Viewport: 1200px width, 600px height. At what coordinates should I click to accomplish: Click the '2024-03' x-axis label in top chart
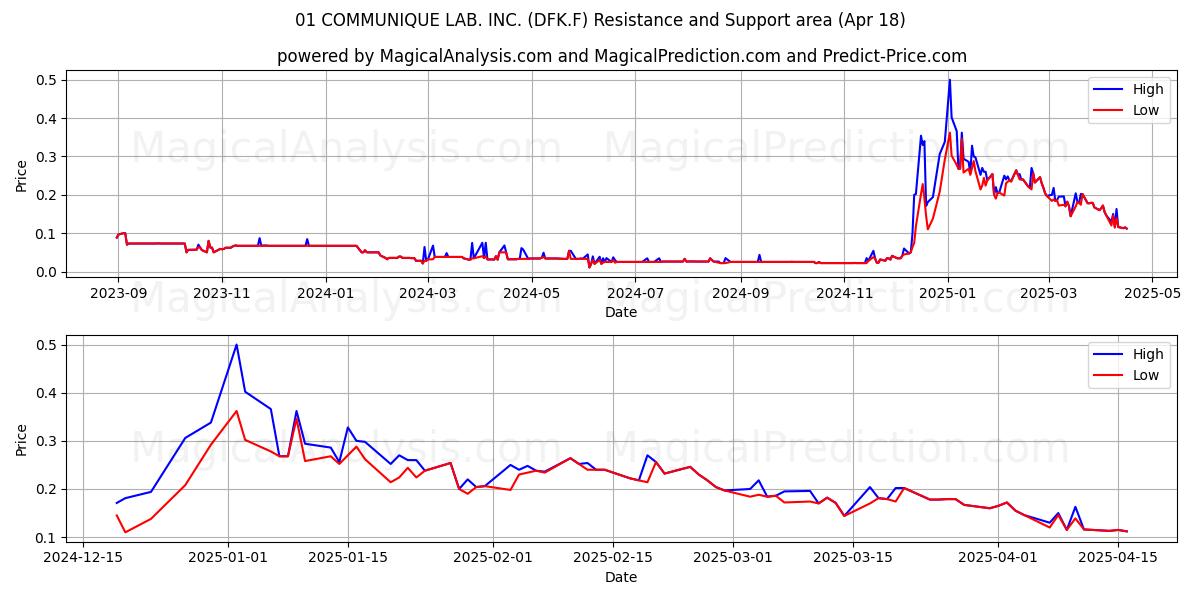tap(429, 293)
